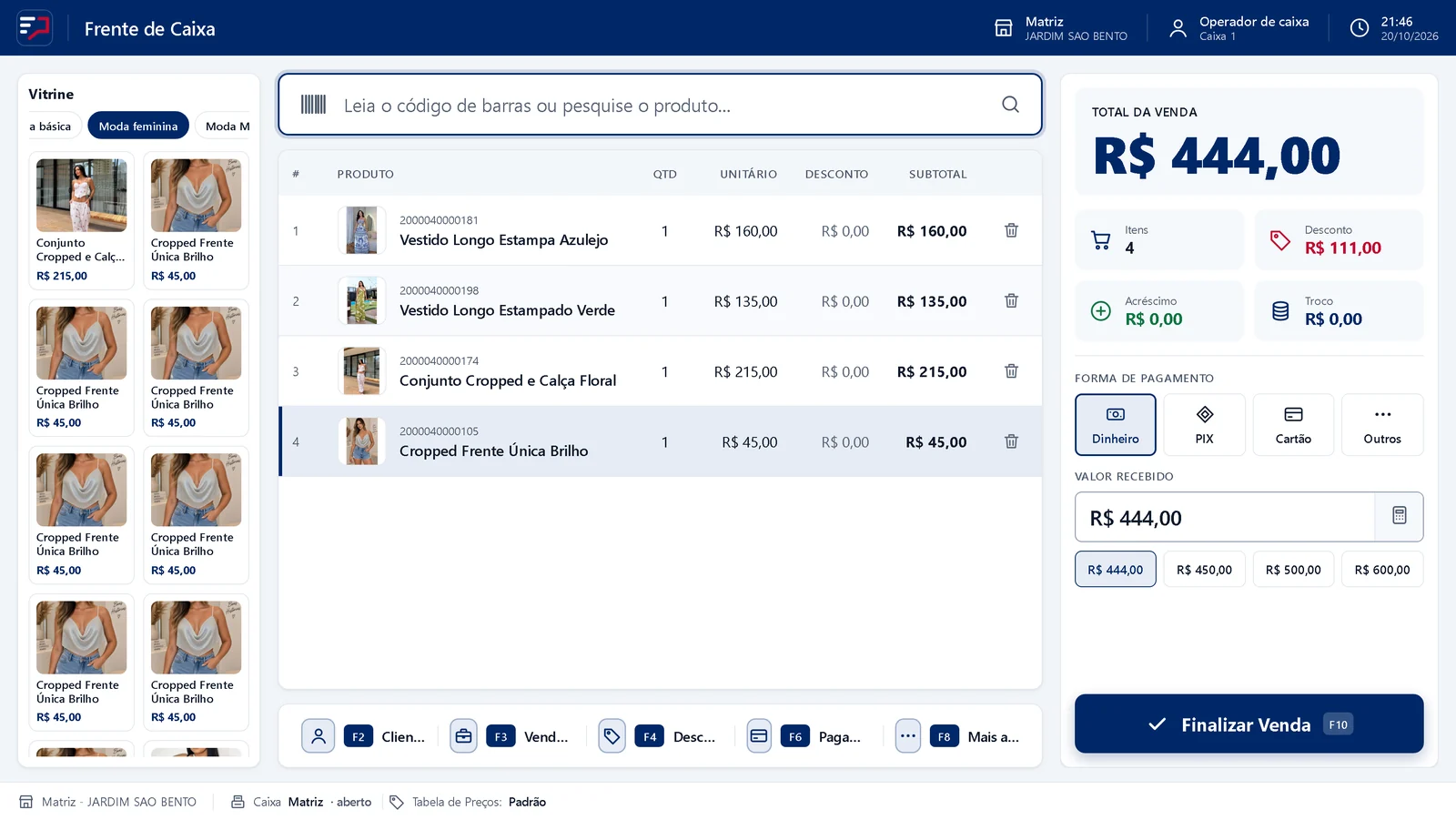Image resolution: width=1456 pixels, height=820 pixels.
Task: Click the trash icon for Conjunto Cropped e Calça Floral
Action: click(x=1011, y=371)
